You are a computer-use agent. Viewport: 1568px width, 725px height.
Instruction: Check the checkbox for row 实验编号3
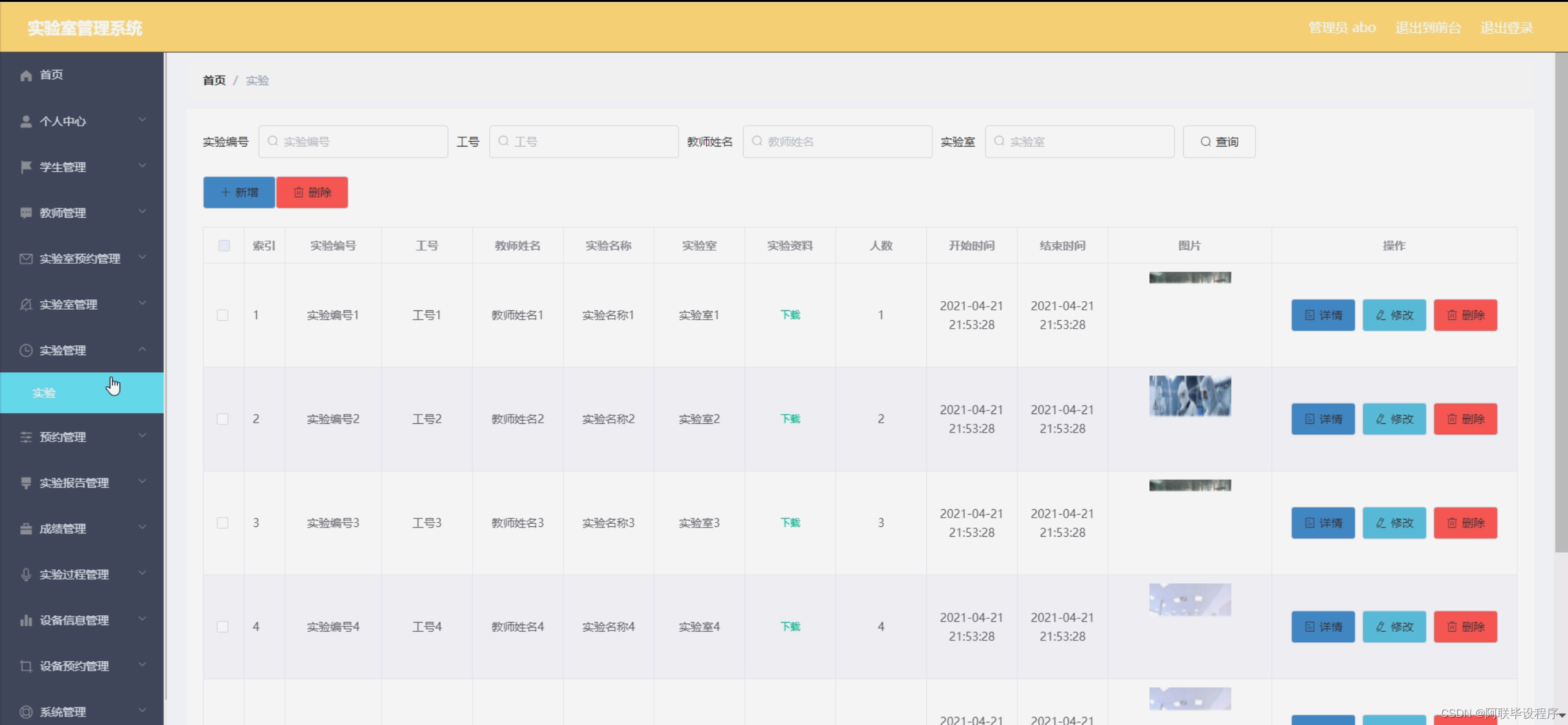[223, 523]
